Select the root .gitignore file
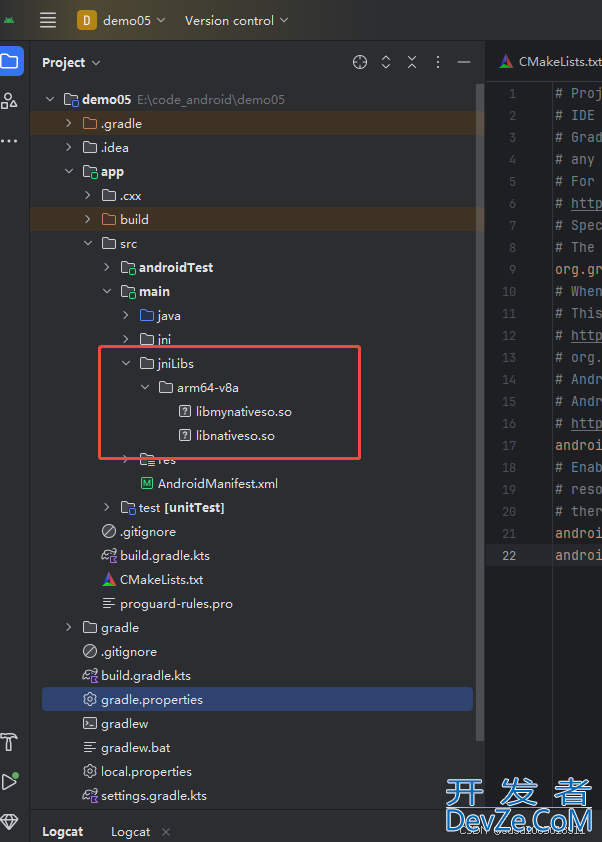The height and width of the screenshot is (842, 602). click(129, 651)
